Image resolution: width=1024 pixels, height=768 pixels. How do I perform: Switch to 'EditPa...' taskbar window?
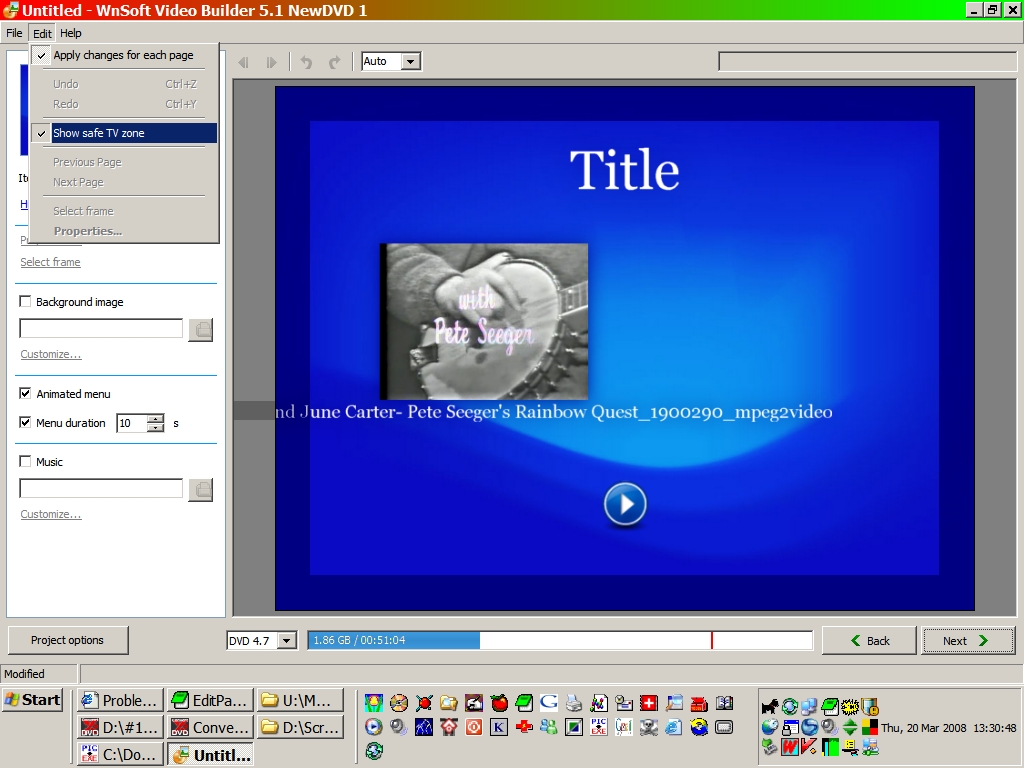coord(210,701)
